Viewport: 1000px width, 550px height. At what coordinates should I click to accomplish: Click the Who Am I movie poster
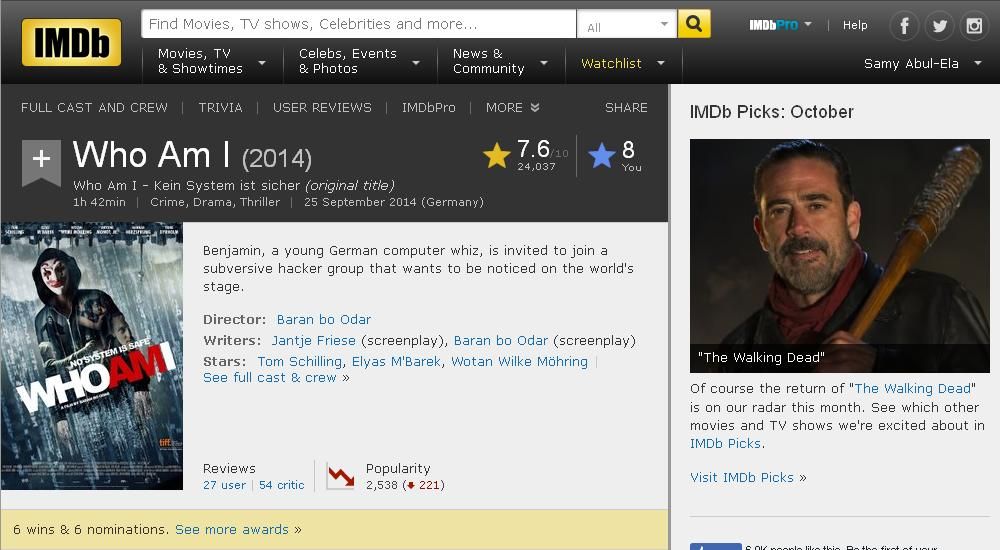92,355
